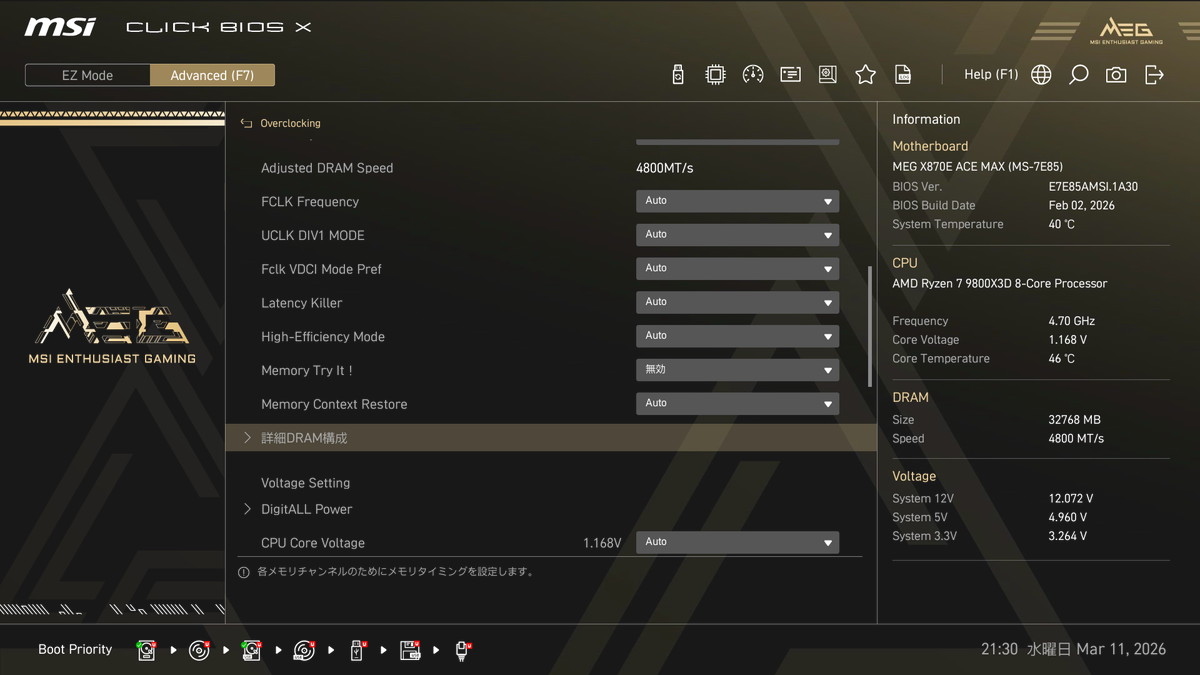Click the favorites star icon

tap(865, 75)
